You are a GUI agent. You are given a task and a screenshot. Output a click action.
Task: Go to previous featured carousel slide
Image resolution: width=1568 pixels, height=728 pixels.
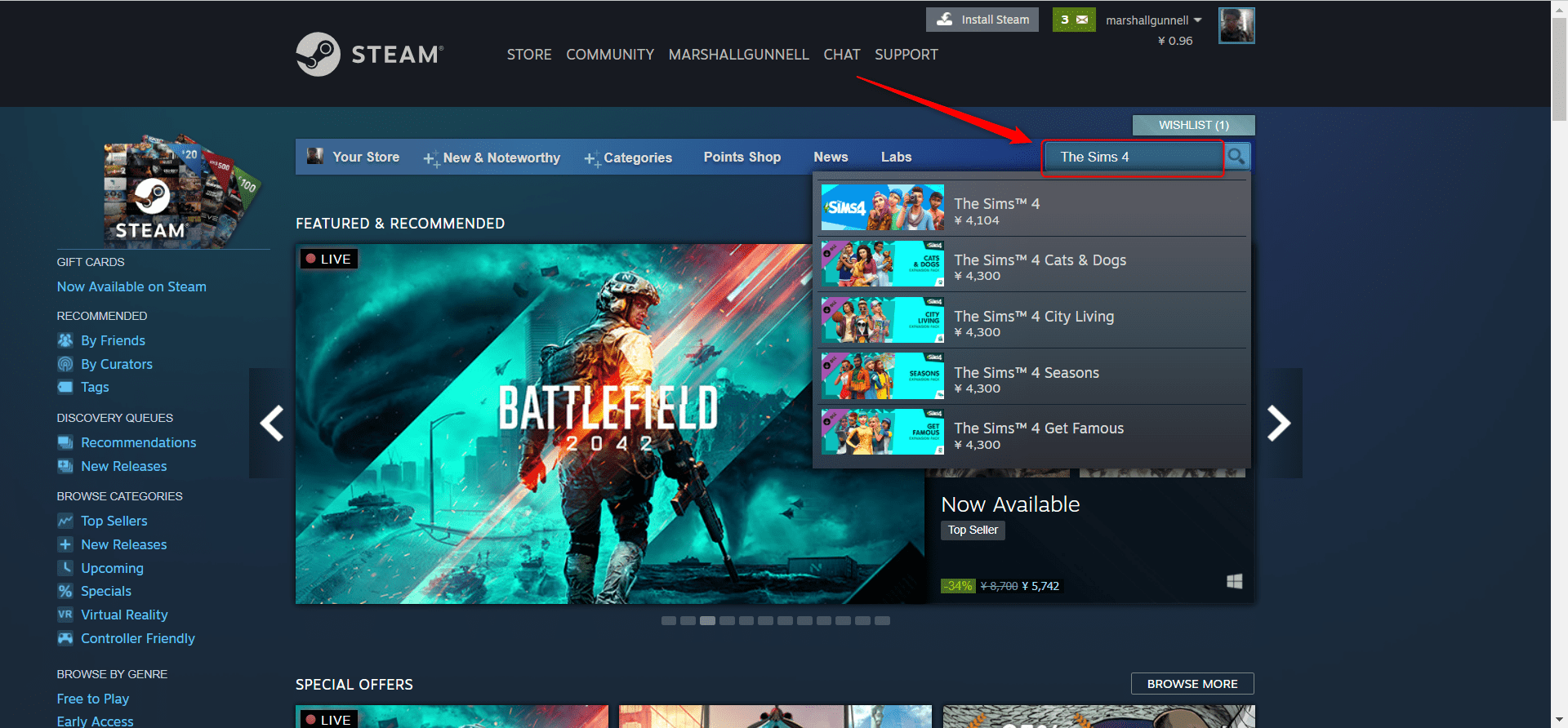271,423
